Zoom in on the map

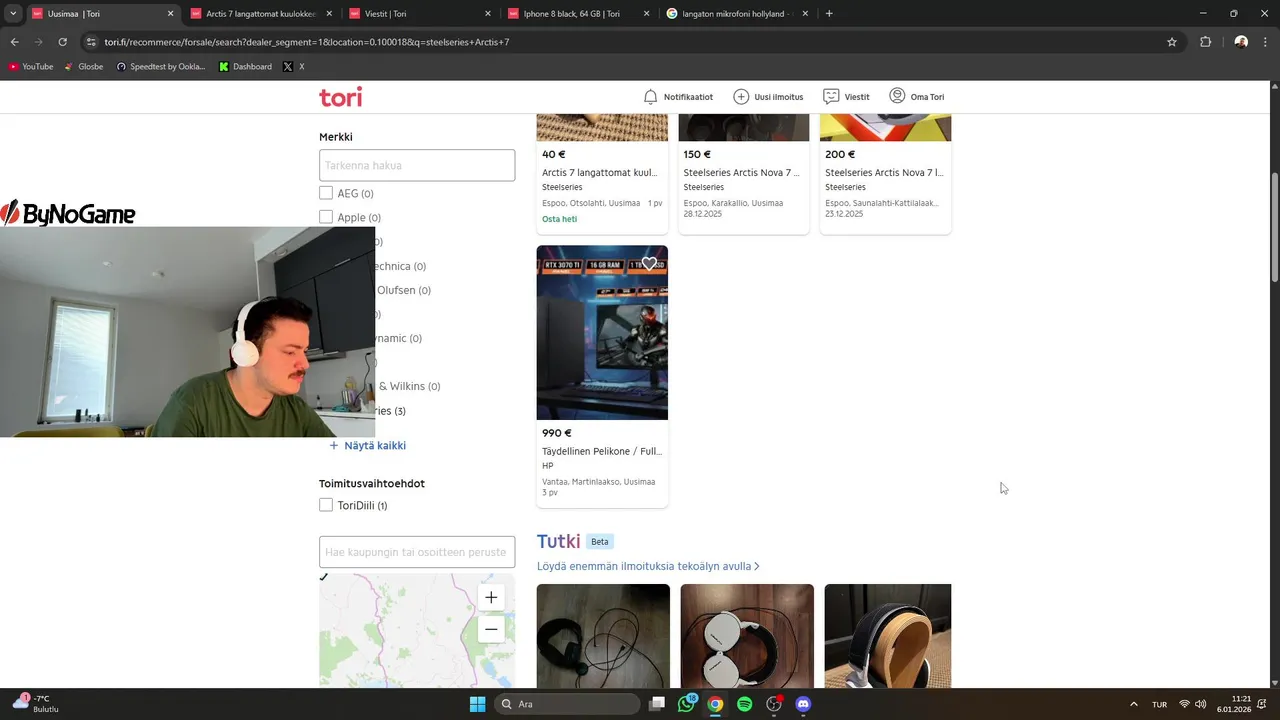[x=491, y=597]
